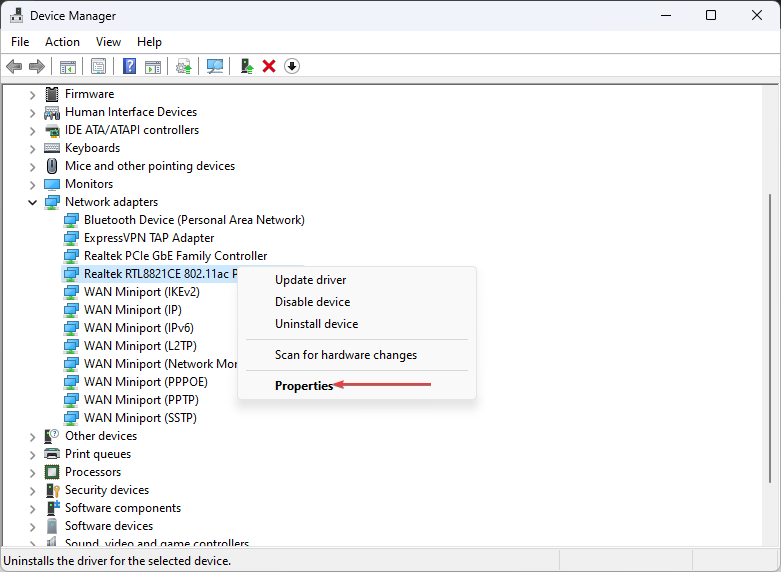The height and width of the screenshot is (572, 781).
Task: Click the red X uninstall device icon
Action: 269,66
